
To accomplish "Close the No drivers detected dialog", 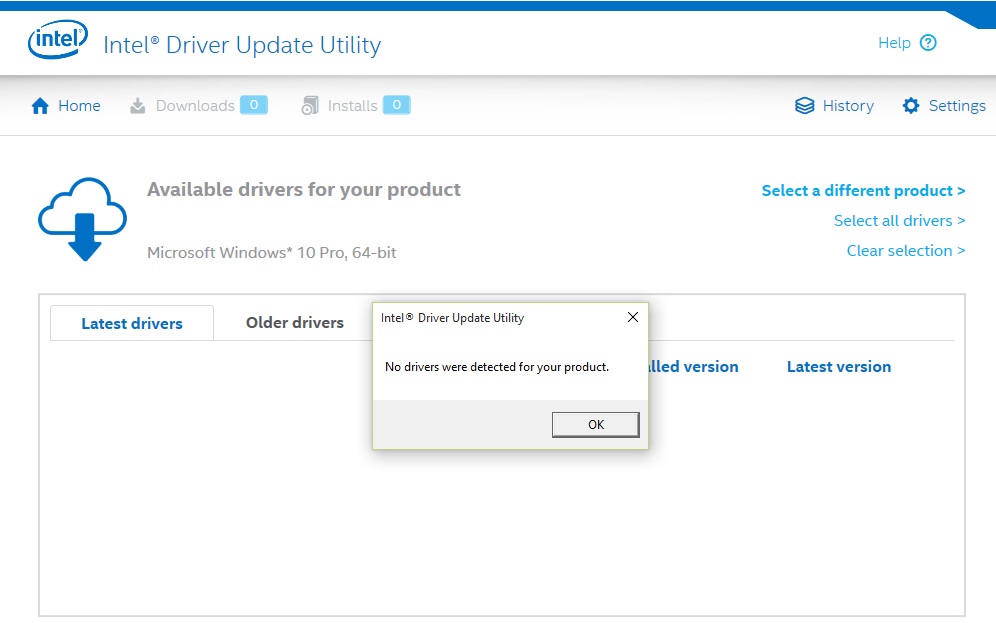I will click(x=633, y=317).
